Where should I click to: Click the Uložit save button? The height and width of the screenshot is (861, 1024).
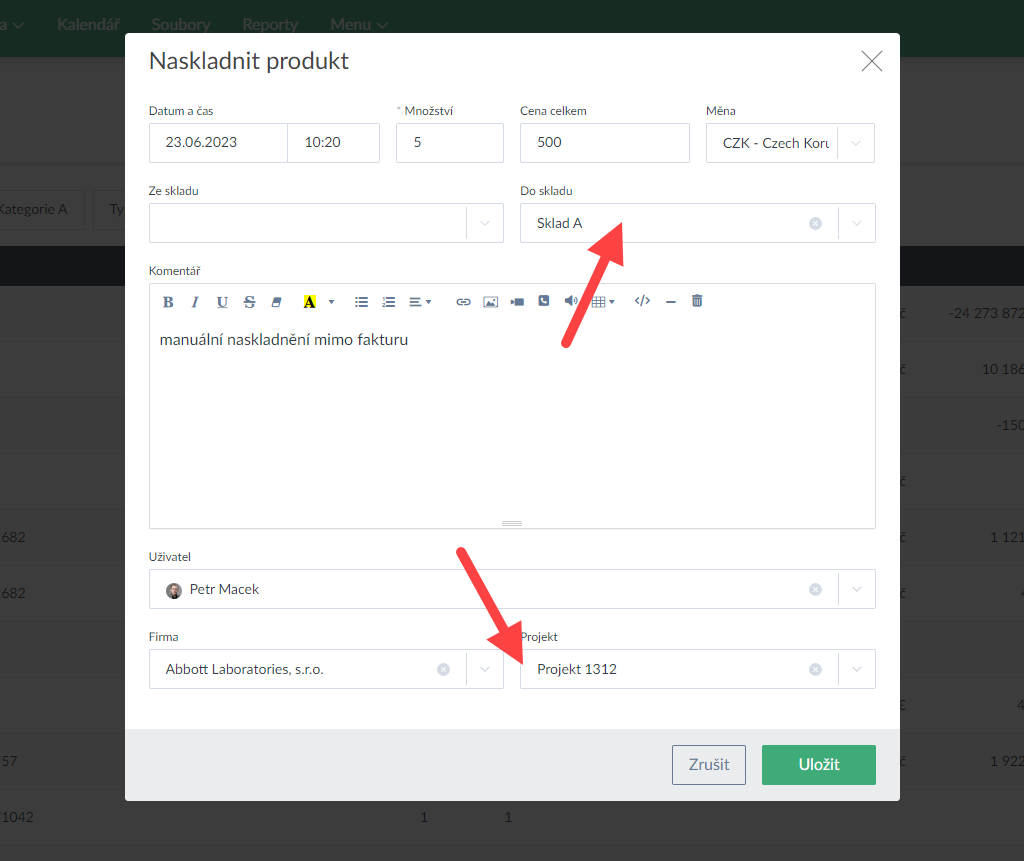click(x=818, y=765)
